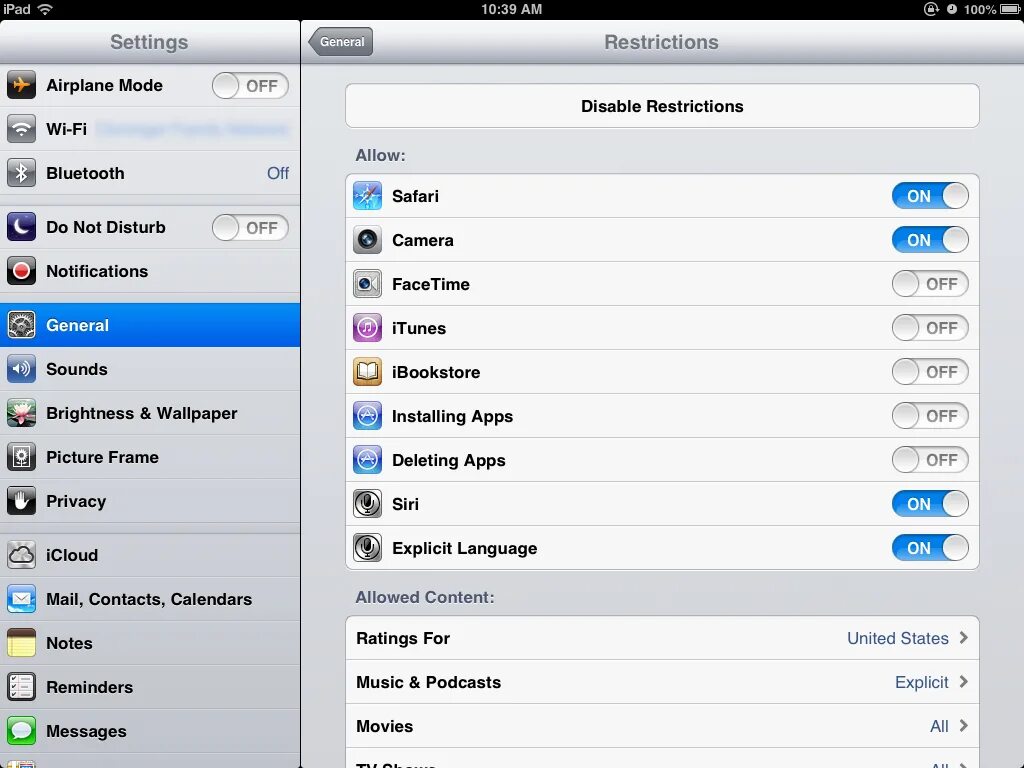Tap the battery 100% indicator in status bar
Screen dimensions: 1024x768
click(x=991, y=9)
